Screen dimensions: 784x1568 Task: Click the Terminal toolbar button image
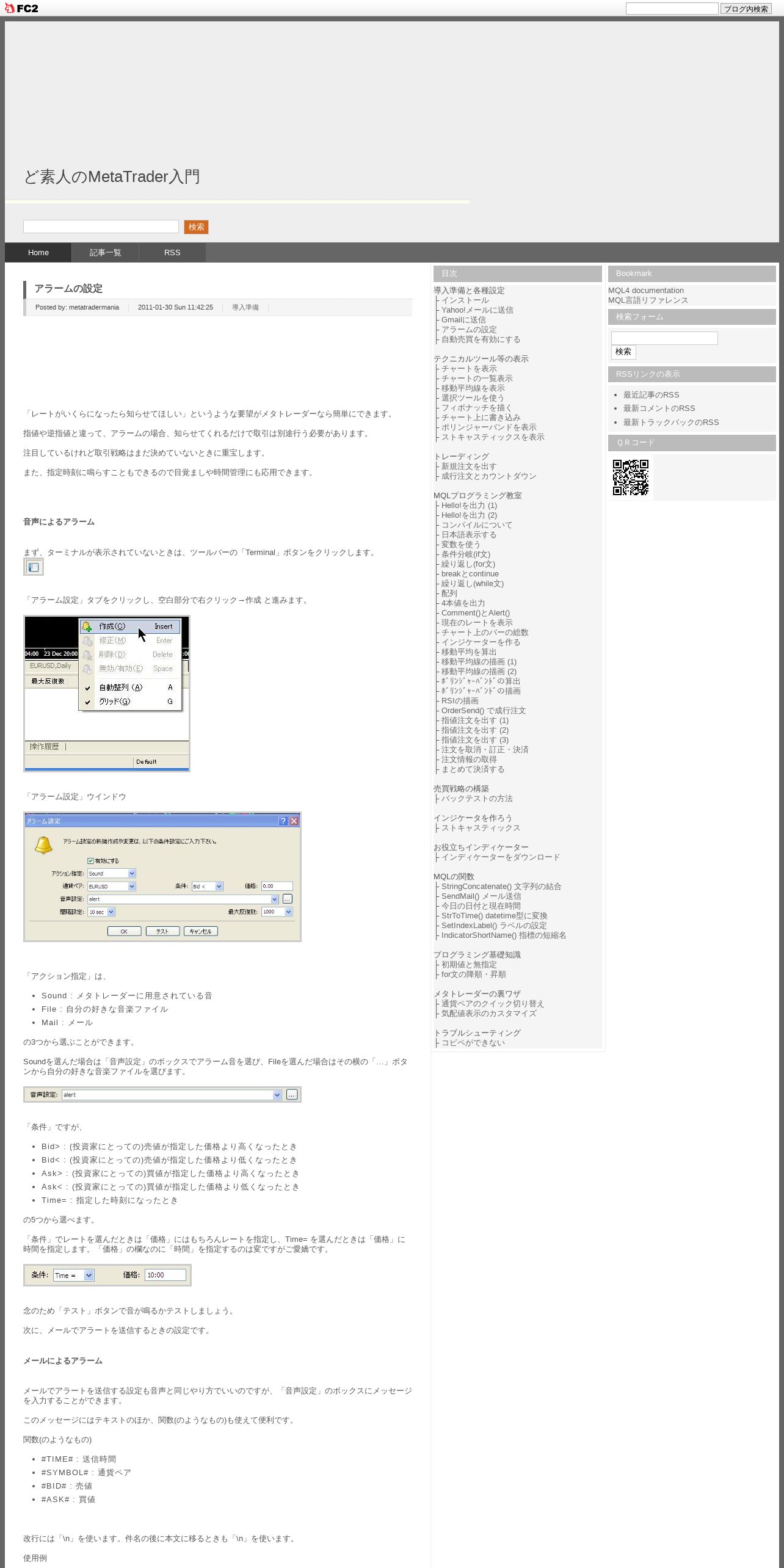[34, 567]
